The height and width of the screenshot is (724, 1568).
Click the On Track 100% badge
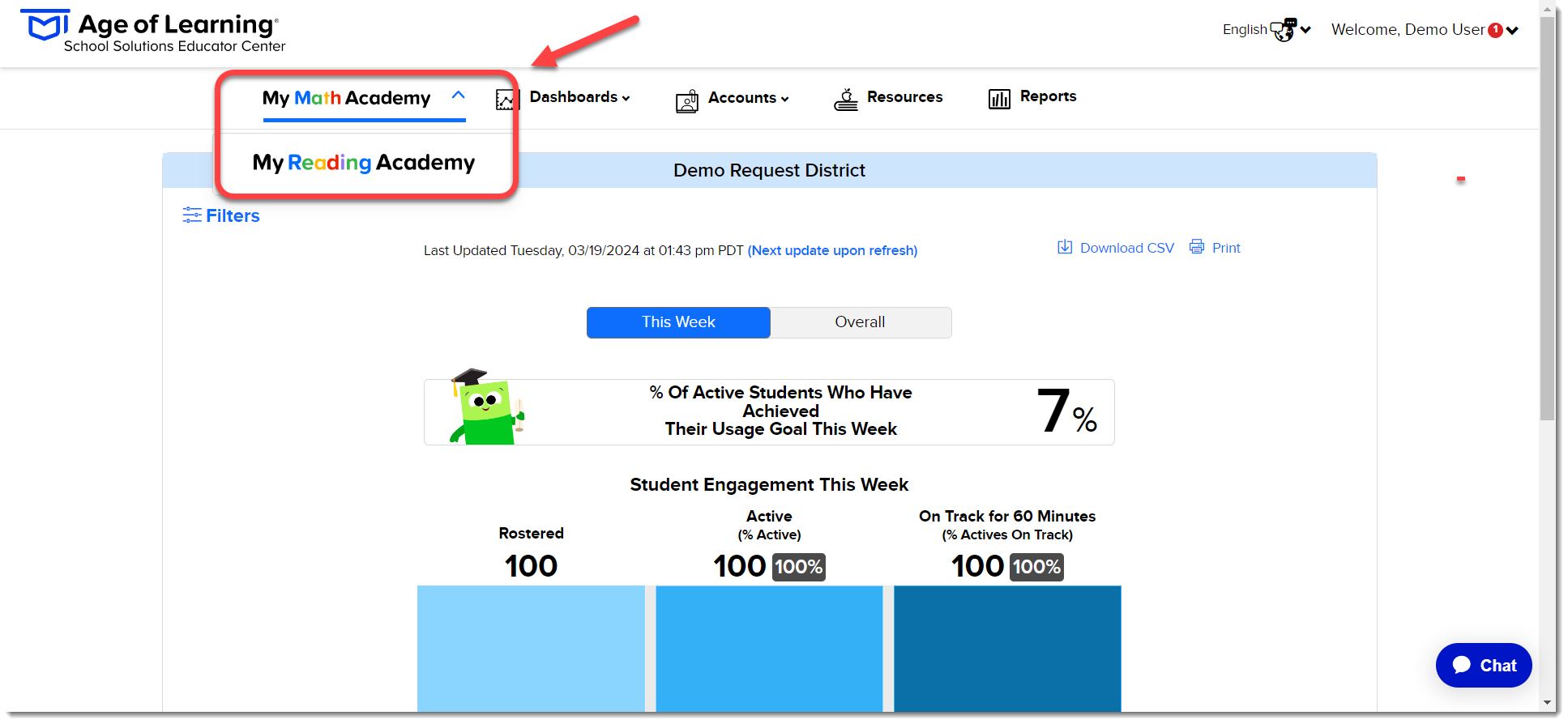[1037, 567]
